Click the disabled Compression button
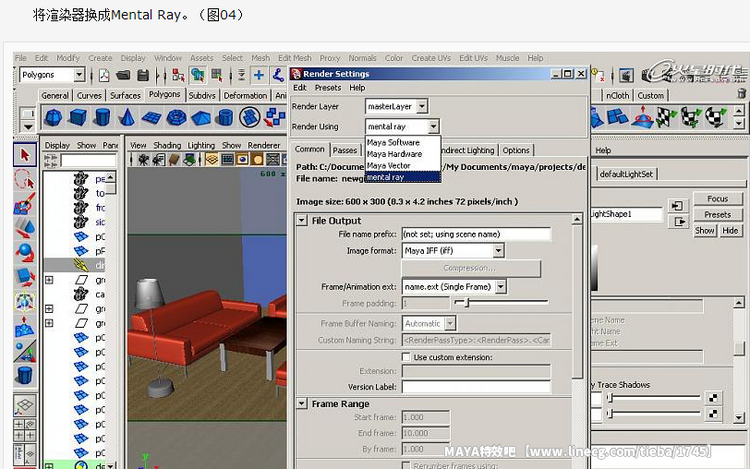This screenshot has height=469, width=750. click(x=471, y=268)
